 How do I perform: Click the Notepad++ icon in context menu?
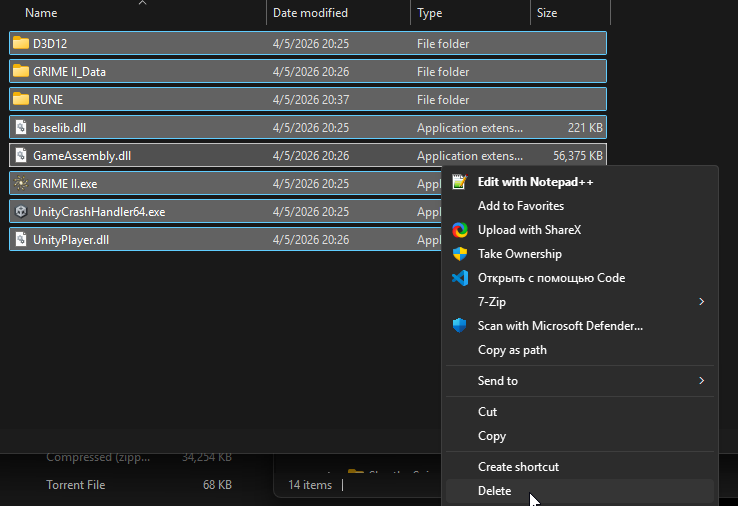[460, 182]
